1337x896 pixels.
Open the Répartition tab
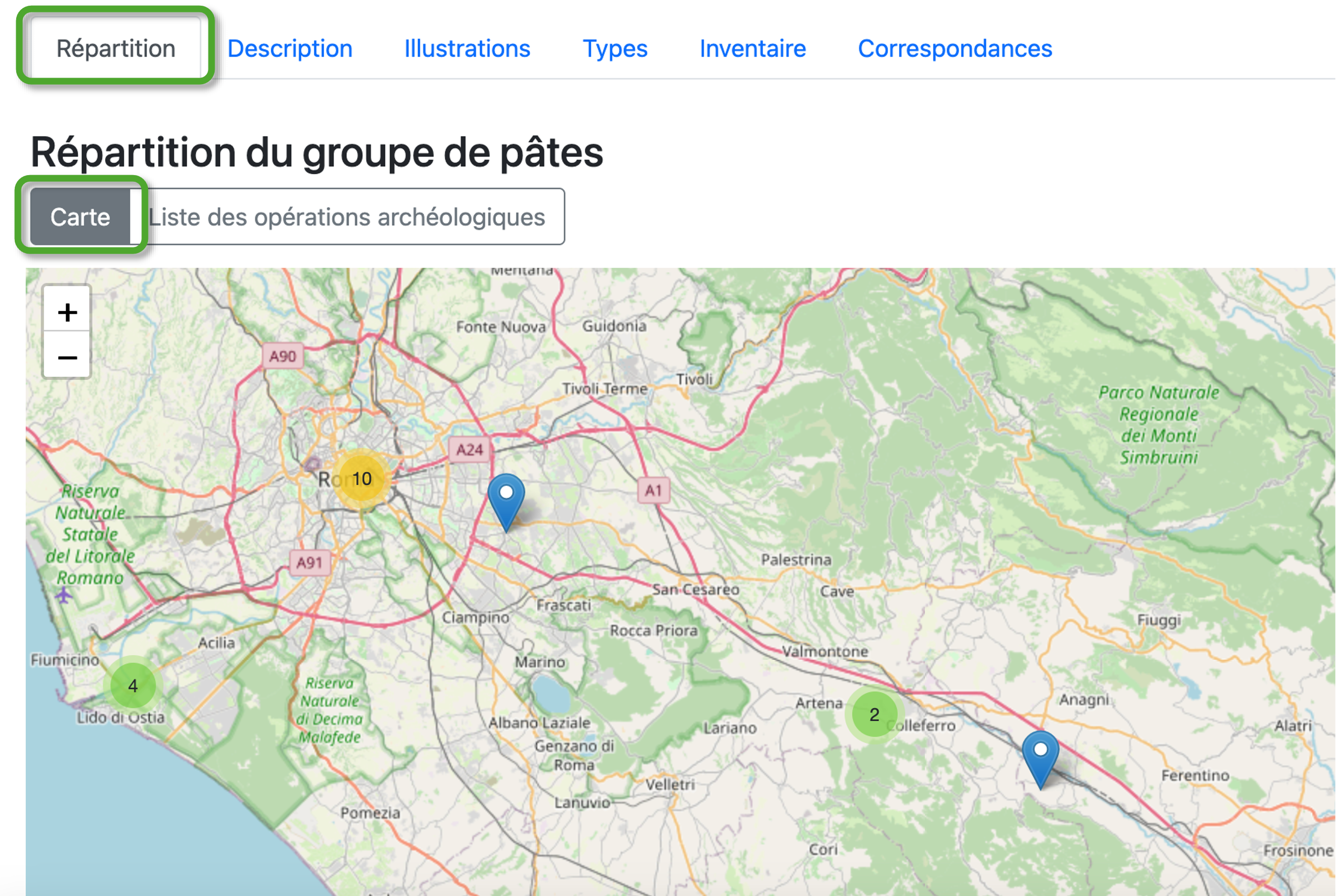[x=116, y=49]
